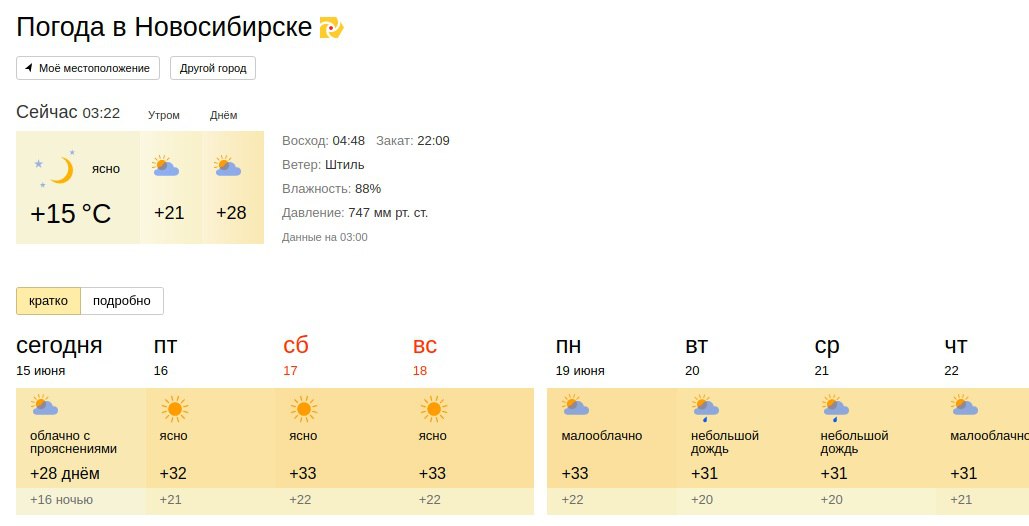This screenshot has width=1029, height=526.
Task: Click the rain cloud icon for Wednesday 21
Action: 835,408
